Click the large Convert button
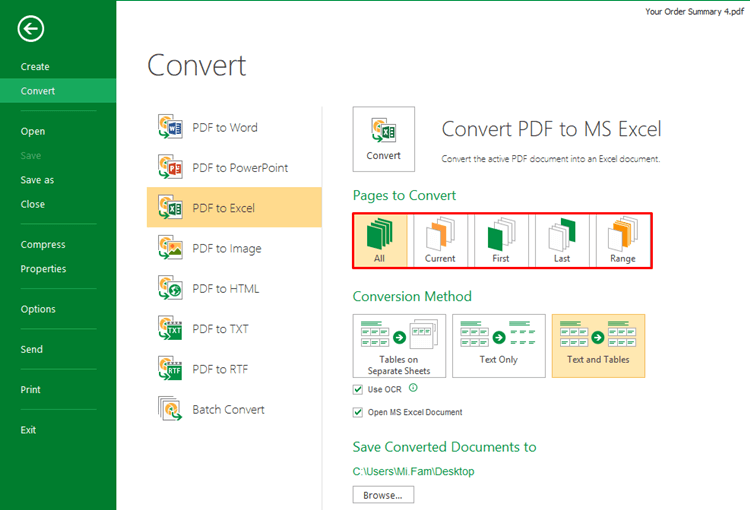This screenshot has height=510, width=750. [384, 139]
